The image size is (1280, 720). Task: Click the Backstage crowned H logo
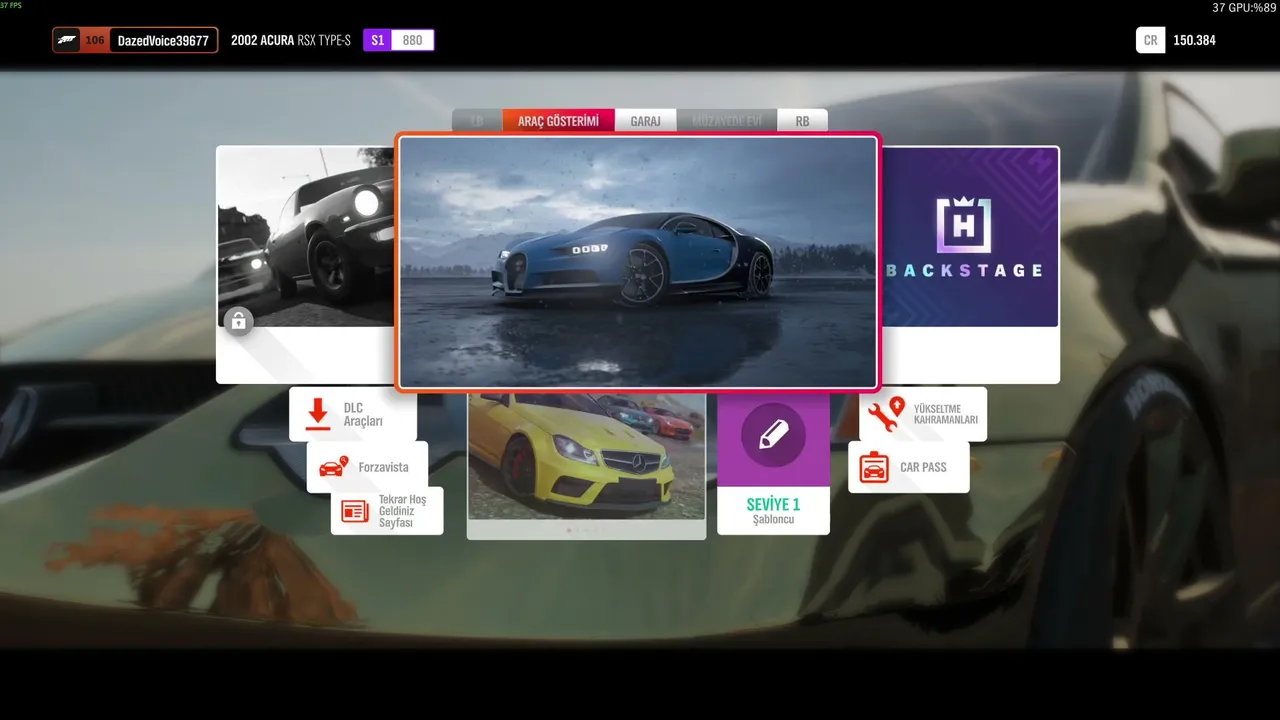[963, 225]
